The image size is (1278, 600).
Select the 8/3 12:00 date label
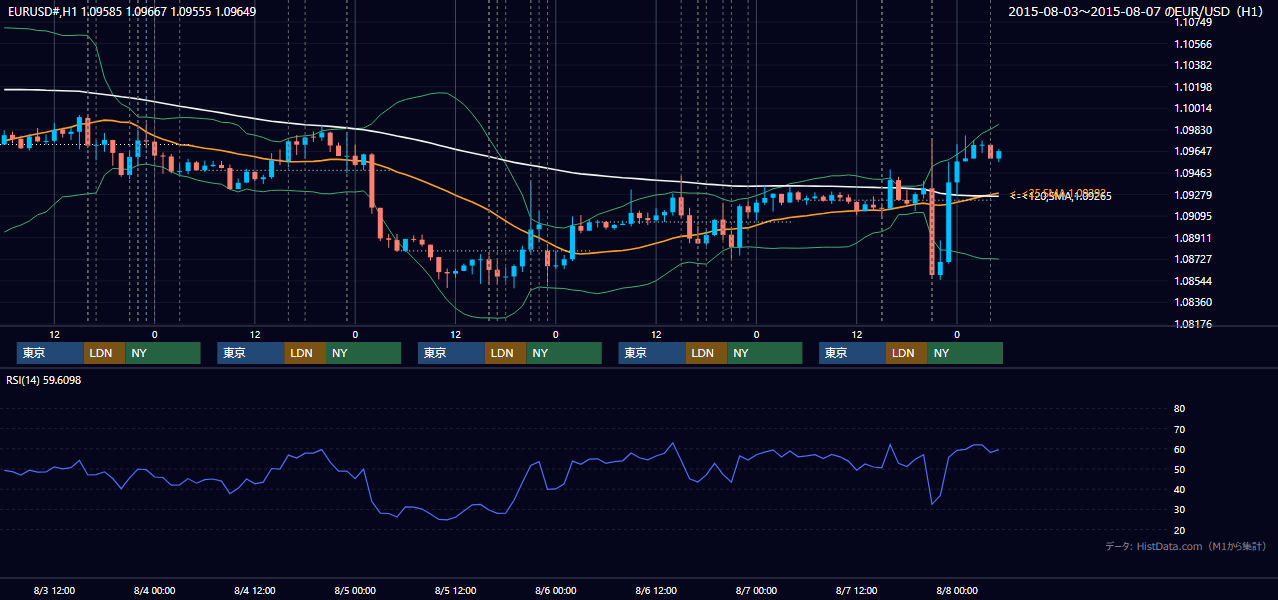55,590
